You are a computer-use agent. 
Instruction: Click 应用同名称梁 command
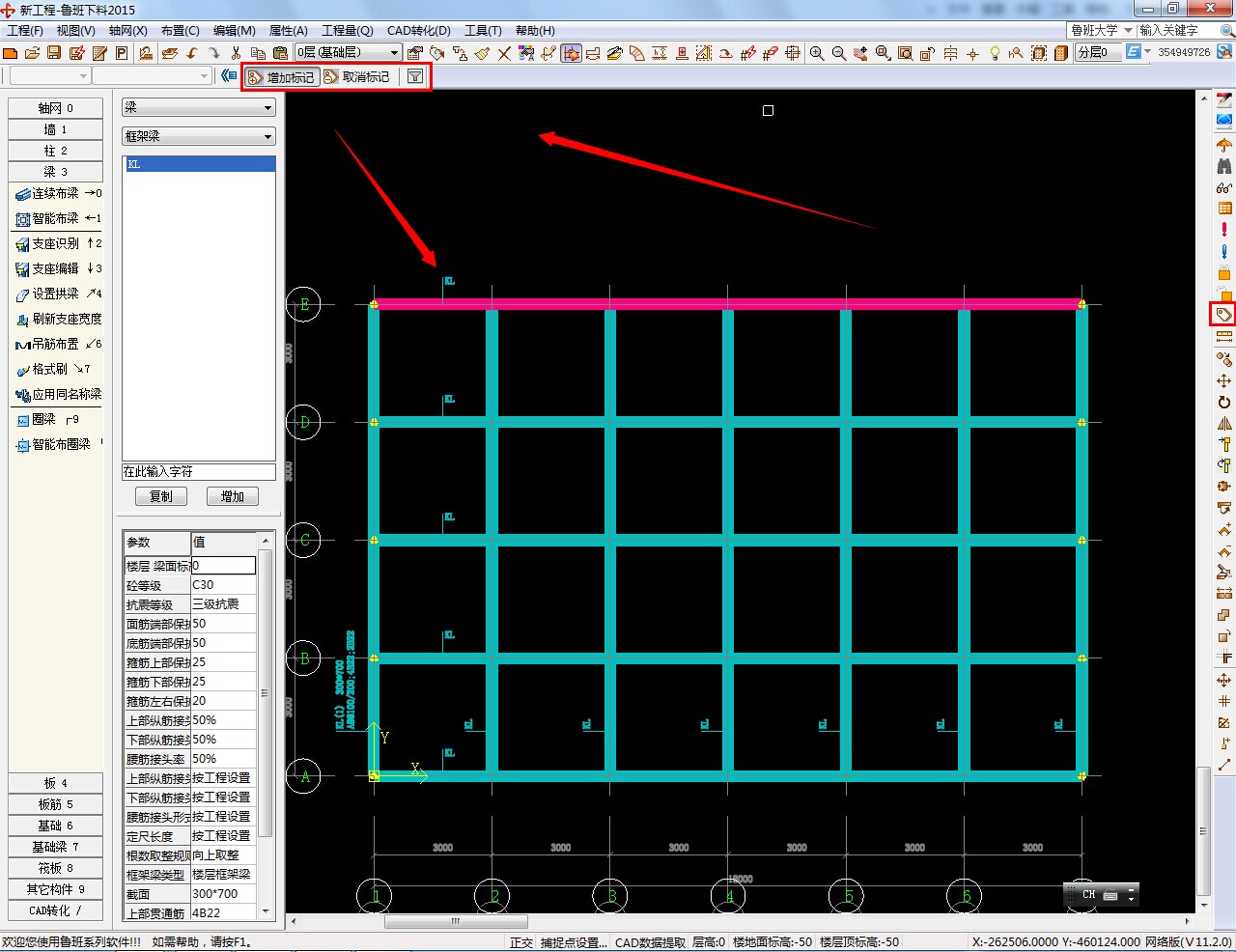[x=58, y=394]
